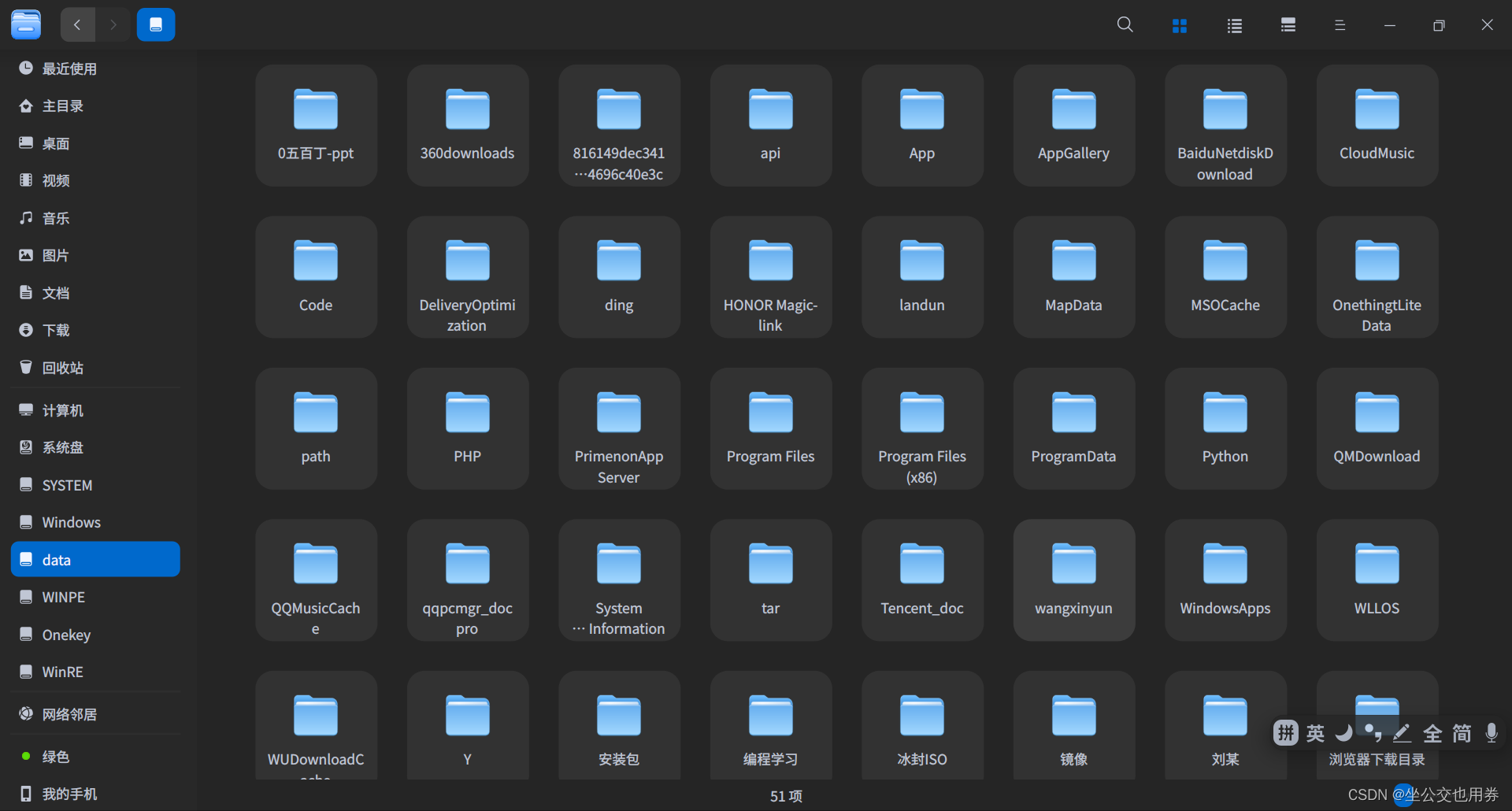Select the WINPE drive in sidebar

click(x=95, y=598)
